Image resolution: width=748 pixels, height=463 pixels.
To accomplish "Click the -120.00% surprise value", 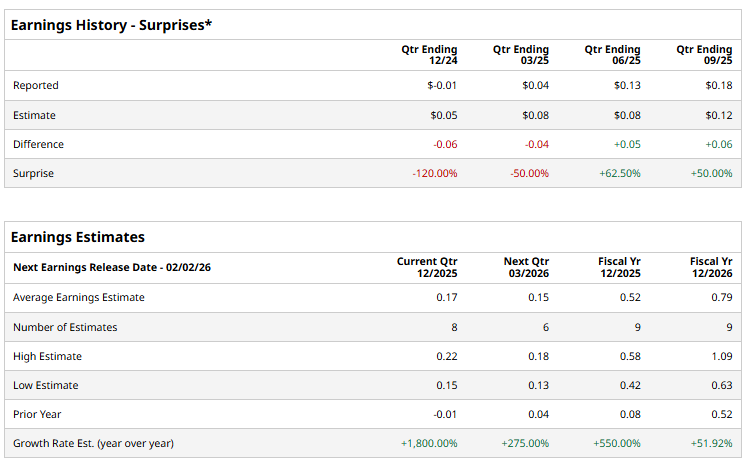I will coord(435,173).
